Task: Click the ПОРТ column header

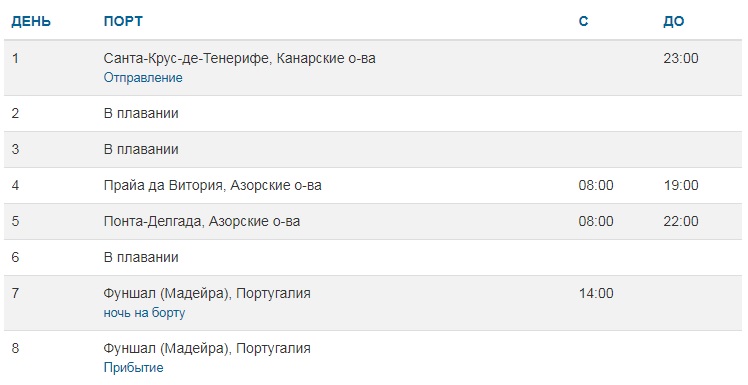Action: [123, 21]
